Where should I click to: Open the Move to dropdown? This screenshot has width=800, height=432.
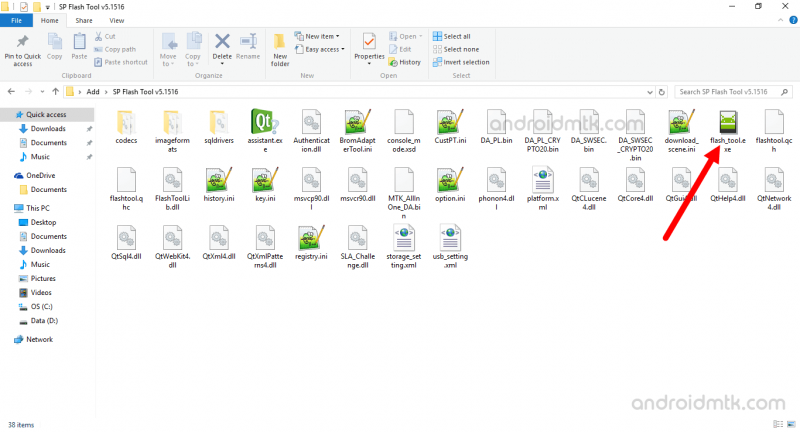[168, 49]
